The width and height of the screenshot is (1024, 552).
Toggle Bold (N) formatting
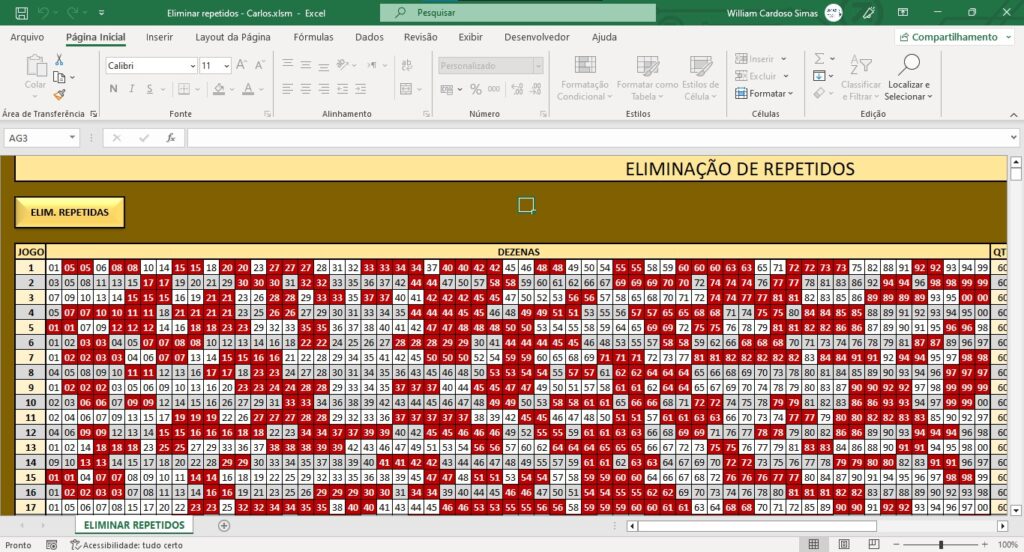[114, 89]
